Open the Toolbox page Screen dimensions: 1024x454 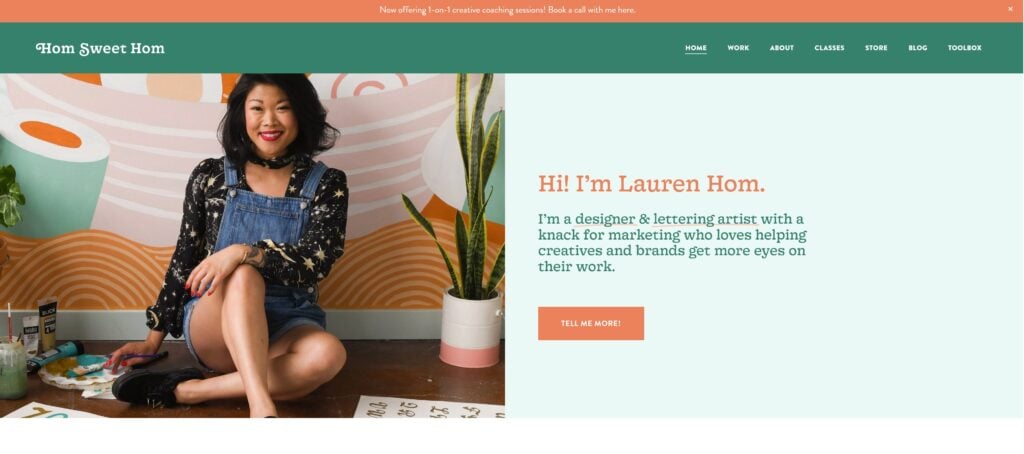[964, 48]
